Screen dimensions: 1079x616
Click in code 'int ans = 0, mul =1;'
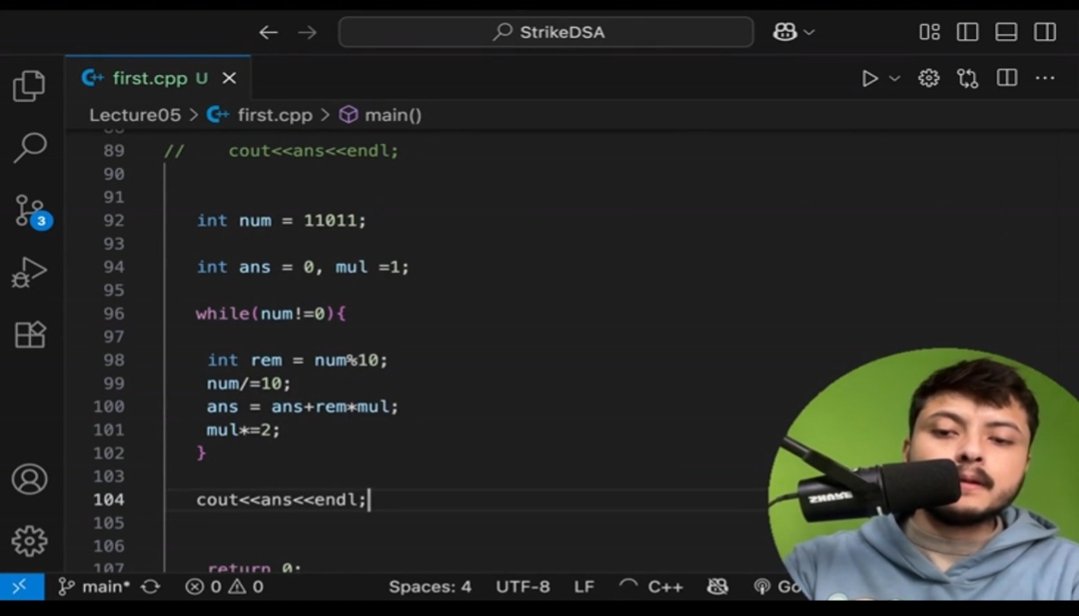point(303,267)
